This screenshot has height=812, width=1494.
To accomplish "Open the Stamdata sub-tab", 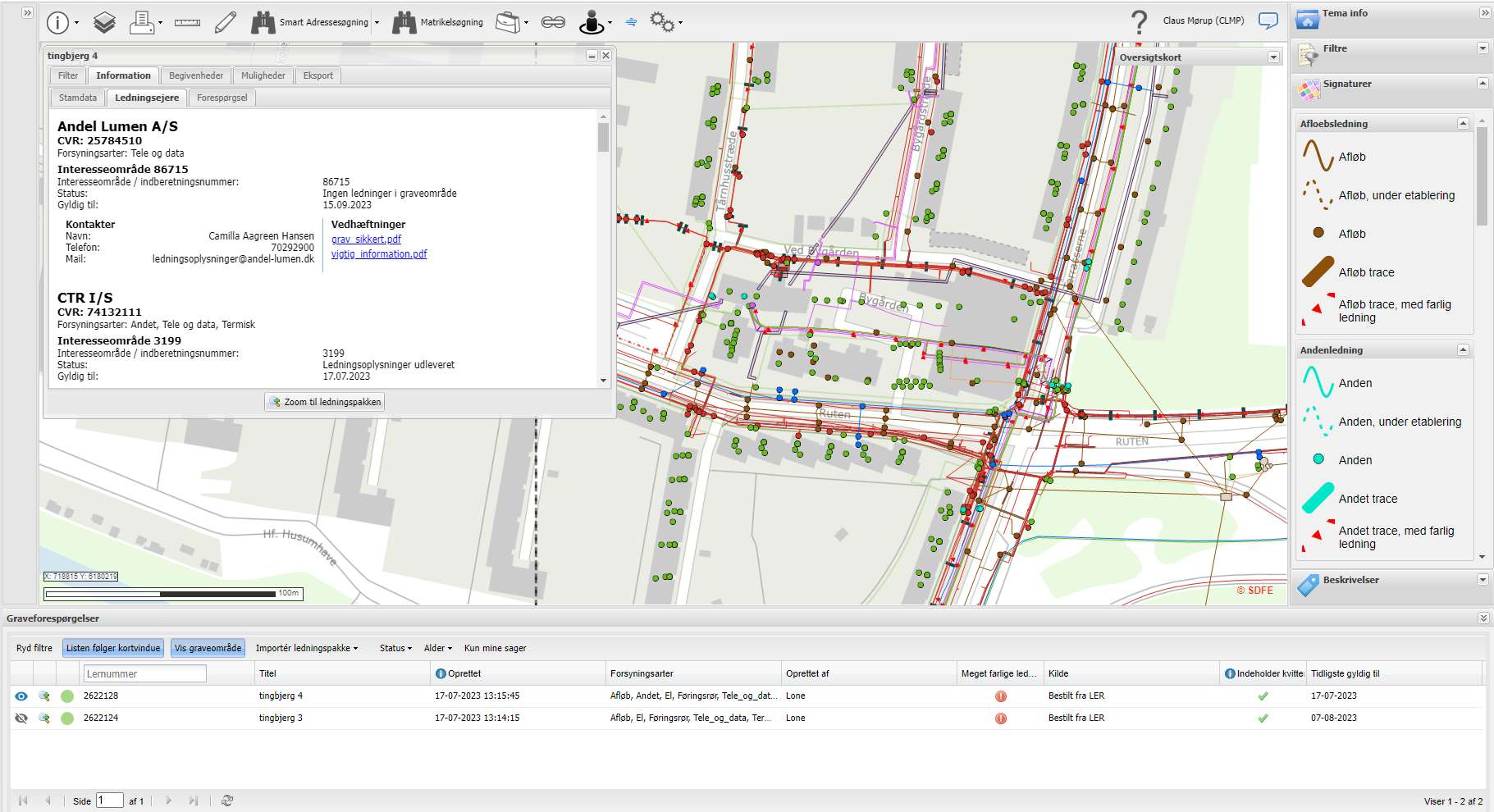I will tap(78, 98).
